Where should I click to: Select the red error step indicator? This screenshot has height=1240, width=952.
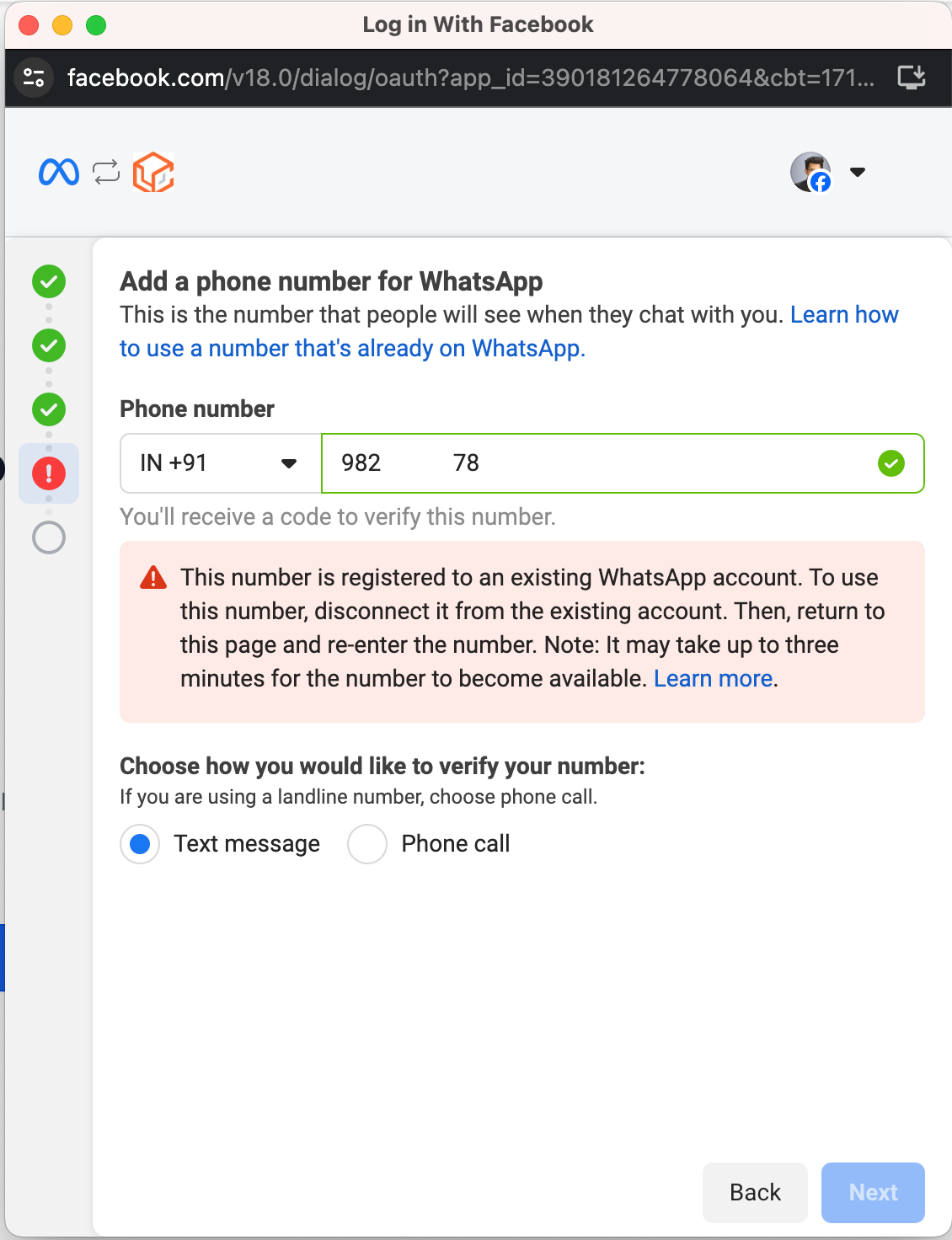point(49,473)
